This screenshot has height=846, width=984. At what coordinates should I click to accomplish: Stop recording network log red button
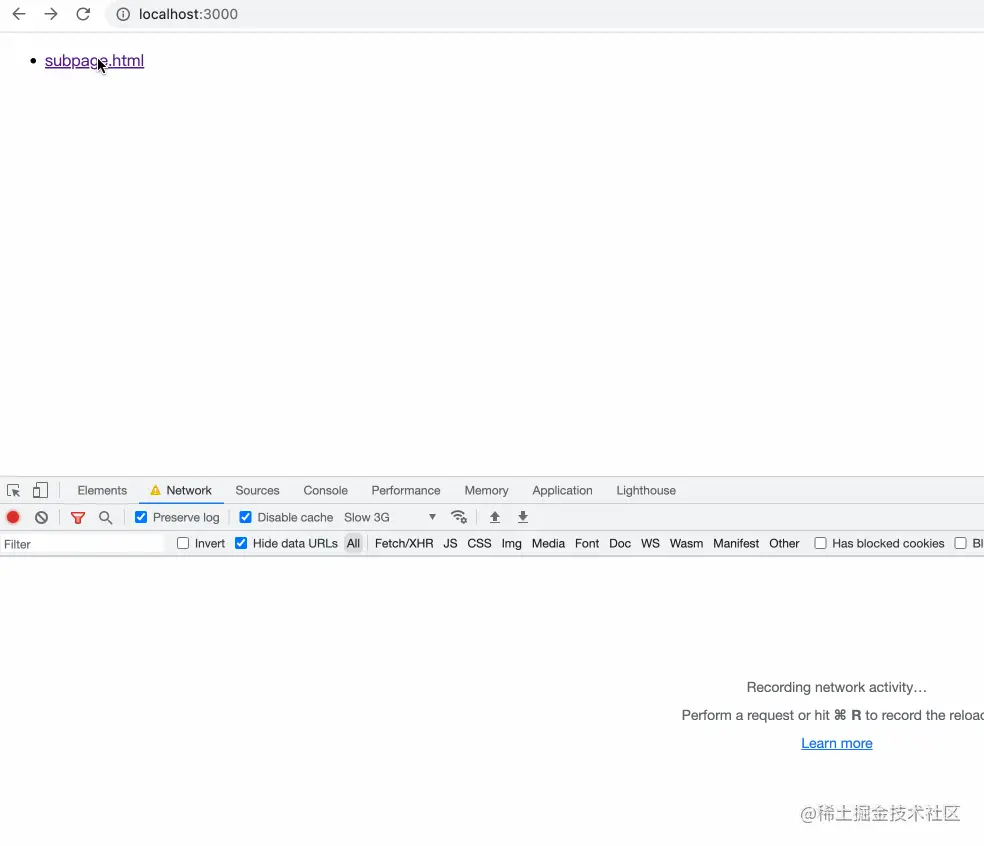tap(13, 517)
